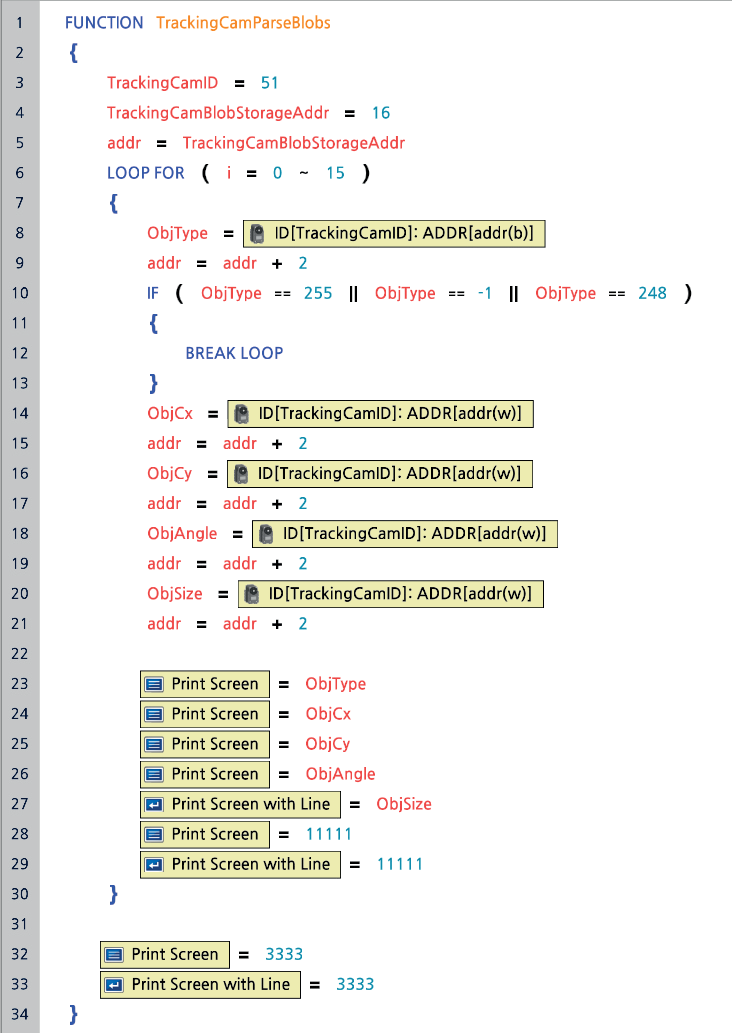Viewport: 732px width, 1033px height.
Task: Select the BREAK LOOP statement
Action: [x=234, y=353]
